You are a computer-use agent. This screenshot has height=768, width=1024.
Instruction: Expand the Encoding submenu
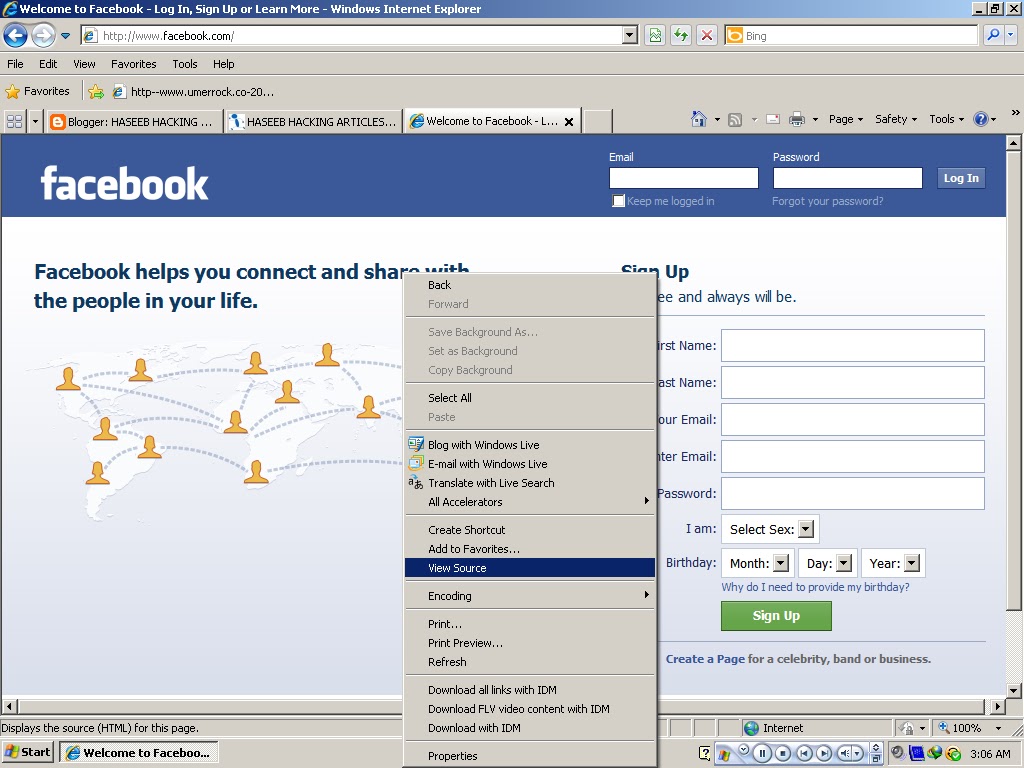pos(530,596)
